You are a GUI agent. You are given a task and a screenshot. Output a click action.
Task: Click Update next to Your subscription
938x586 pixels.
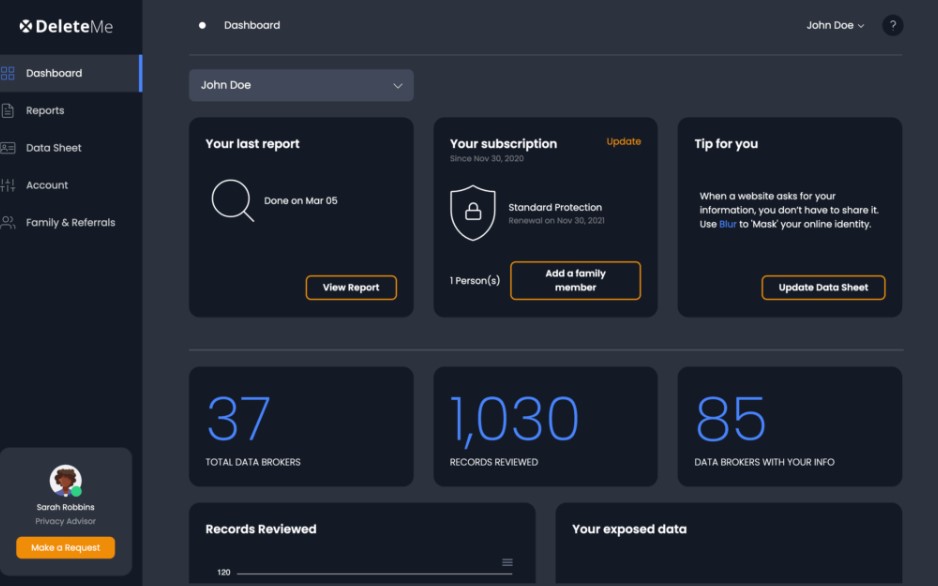[623, 141]
